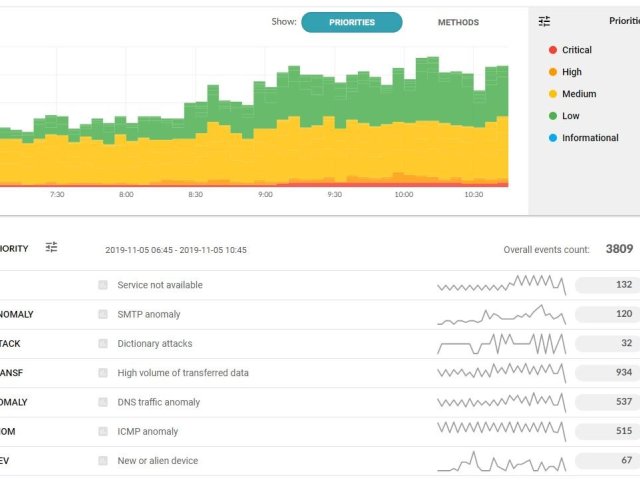Viewport: 640px width, 480px height.
Task: Check the New or alien device checkbox
Action: [103, 461]
